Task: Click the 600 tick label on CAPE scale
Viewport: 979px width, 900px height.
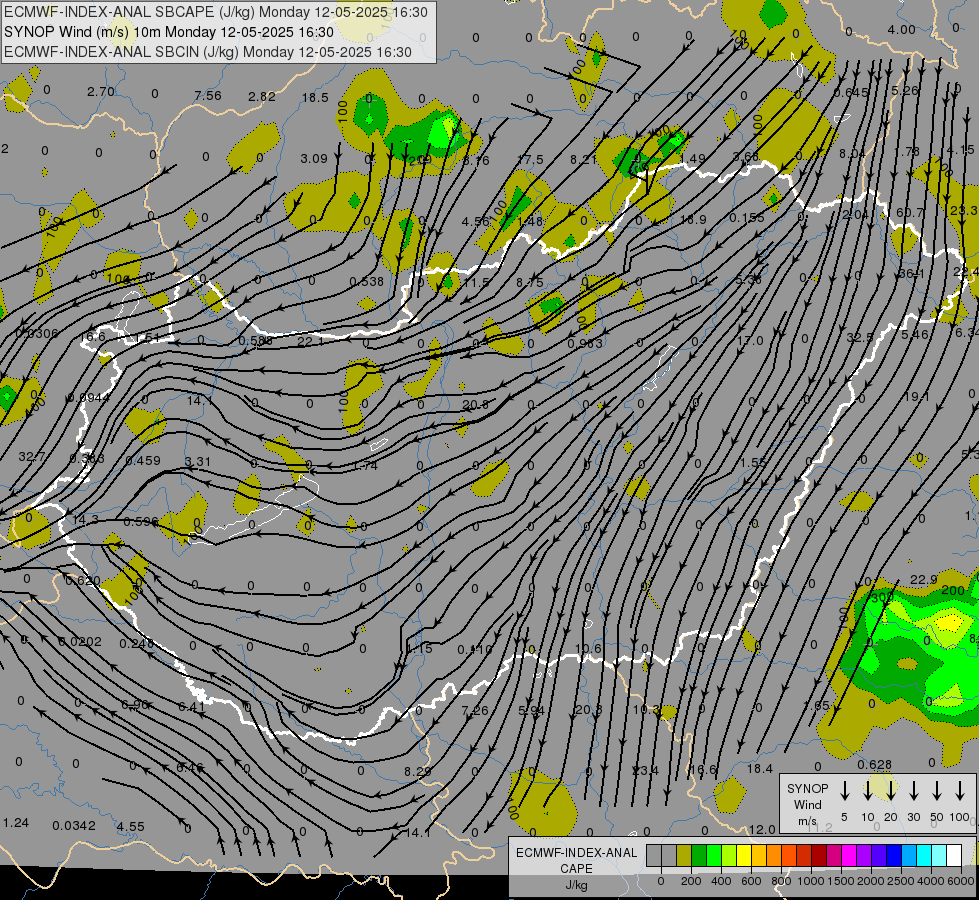Action: click(x=751, y=881)
